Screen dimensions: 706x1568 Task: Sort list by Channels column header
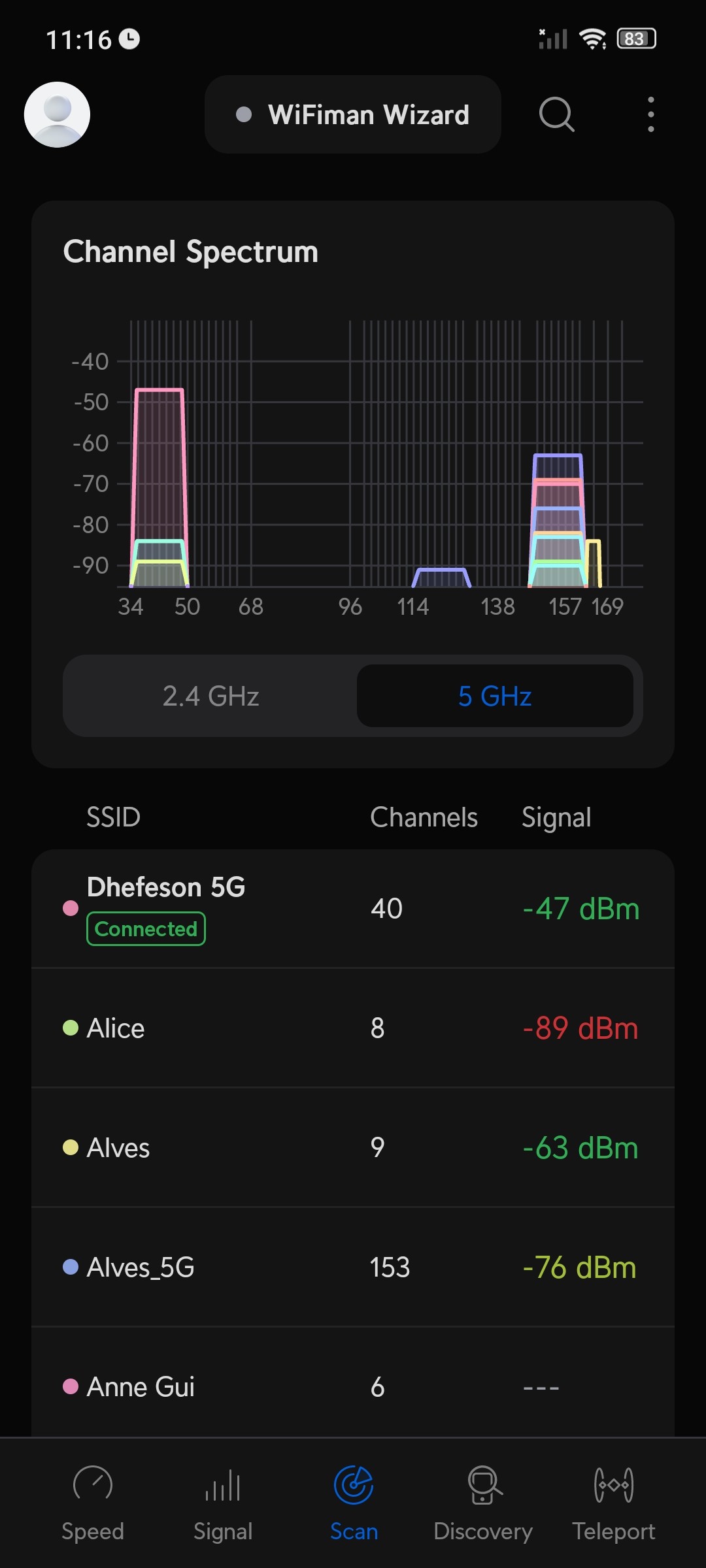click(424, 817)
